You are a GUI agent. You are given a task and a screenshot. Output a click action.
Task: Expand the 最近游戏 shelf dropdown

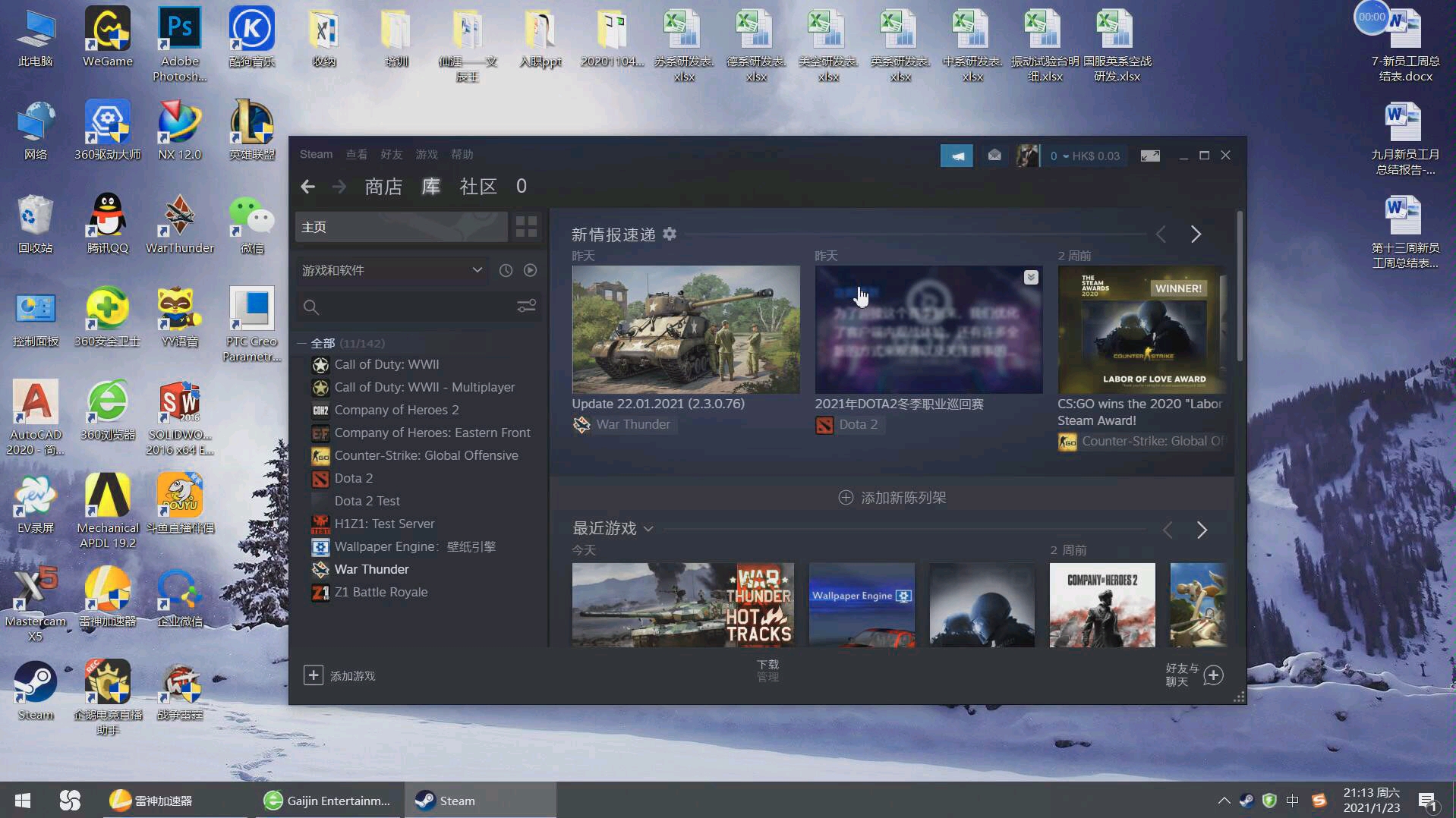pos(648,529)
